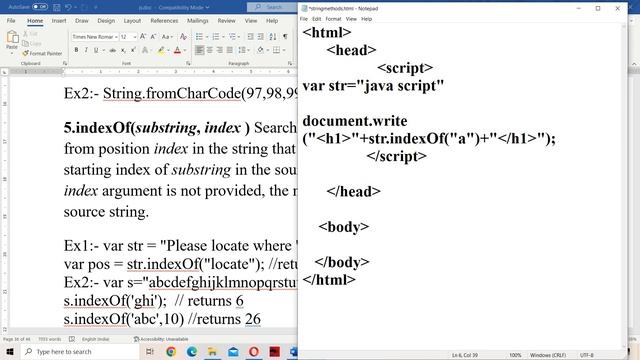This screenshot has width=640, height=360.
Task: Launch Microsoft Edge from the taskbar
Action: pyautogui.click(x=192, y=351)
